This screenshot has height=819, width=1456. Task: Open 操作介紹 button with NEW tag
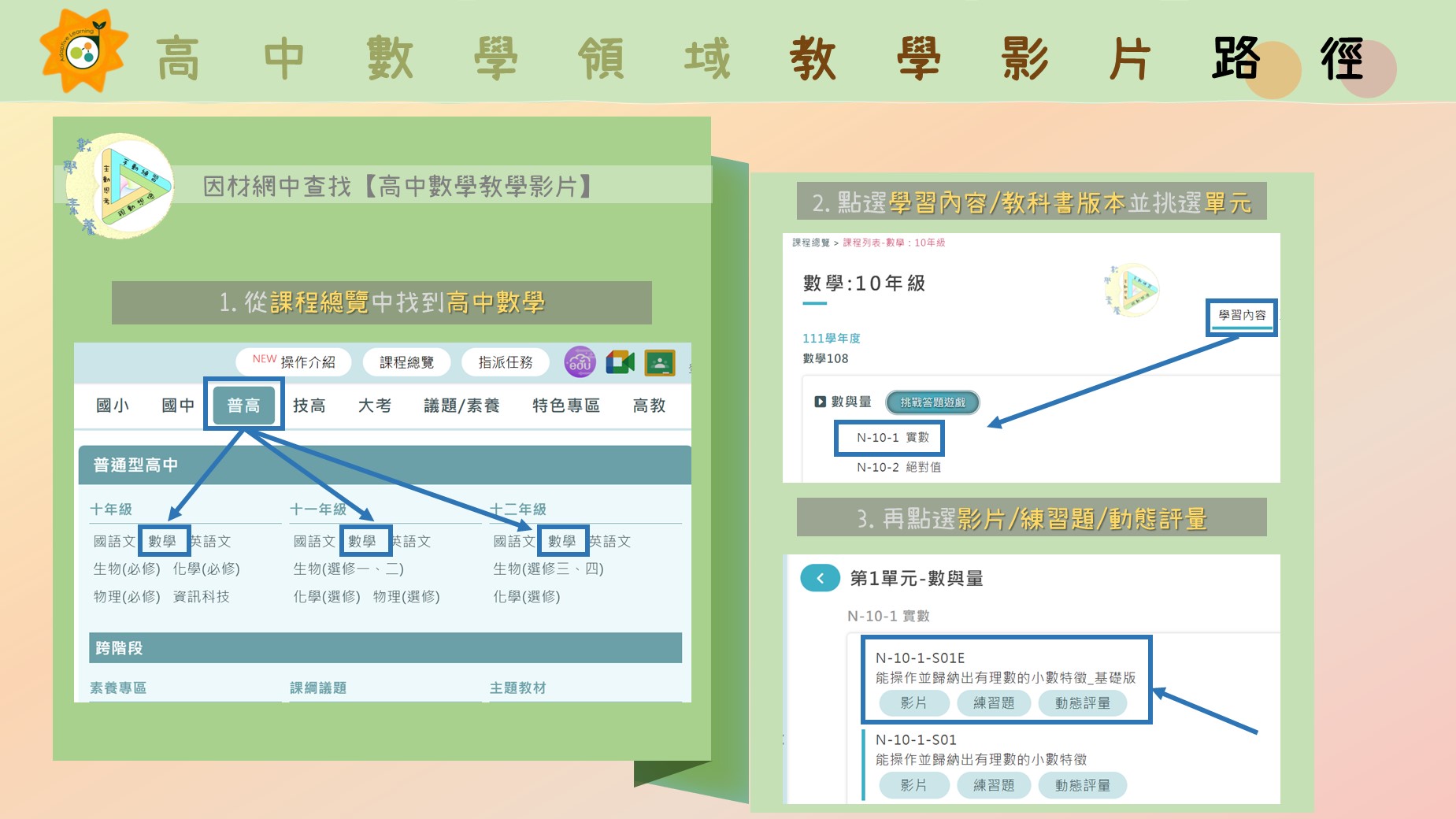point(294,361)
